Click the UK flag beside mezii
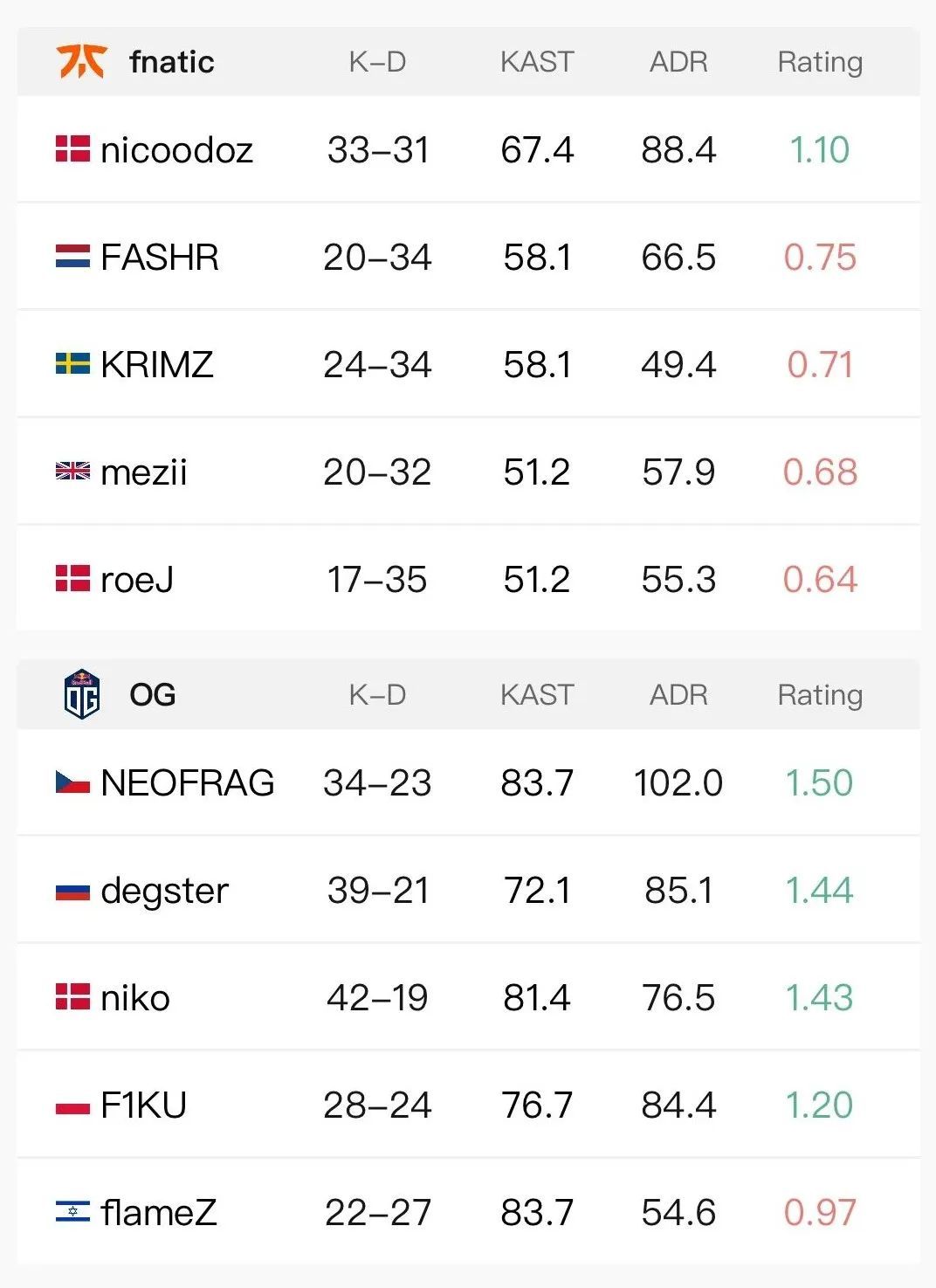 click(x=72, y=472)
